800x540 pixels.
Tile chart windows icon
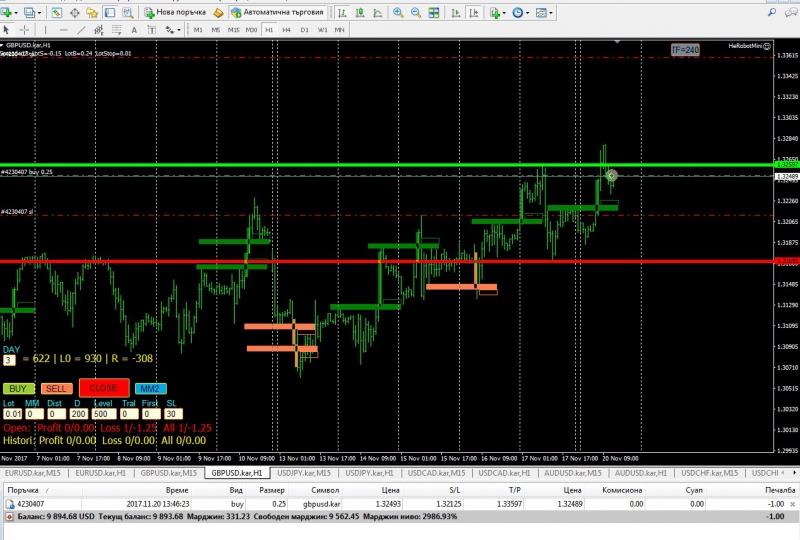coord(434,12)
